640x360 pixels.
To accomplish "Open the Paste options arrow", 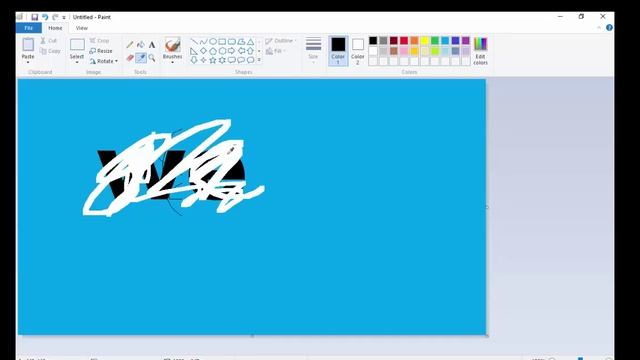I will point(28,62).
